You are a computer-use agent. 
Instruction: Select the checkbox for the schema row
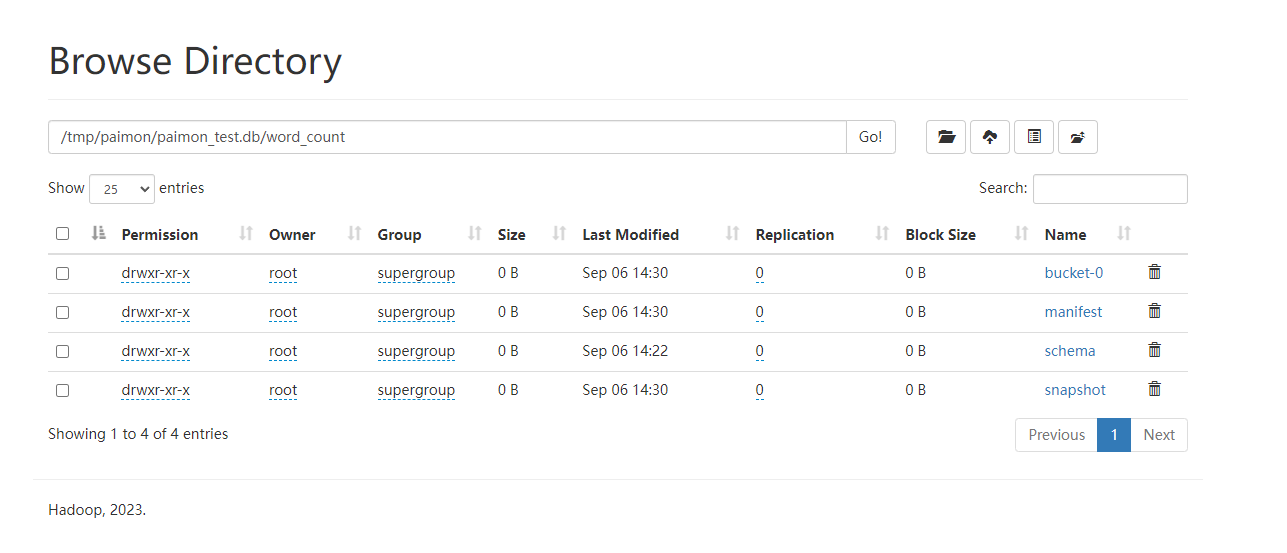pos(63,351)
